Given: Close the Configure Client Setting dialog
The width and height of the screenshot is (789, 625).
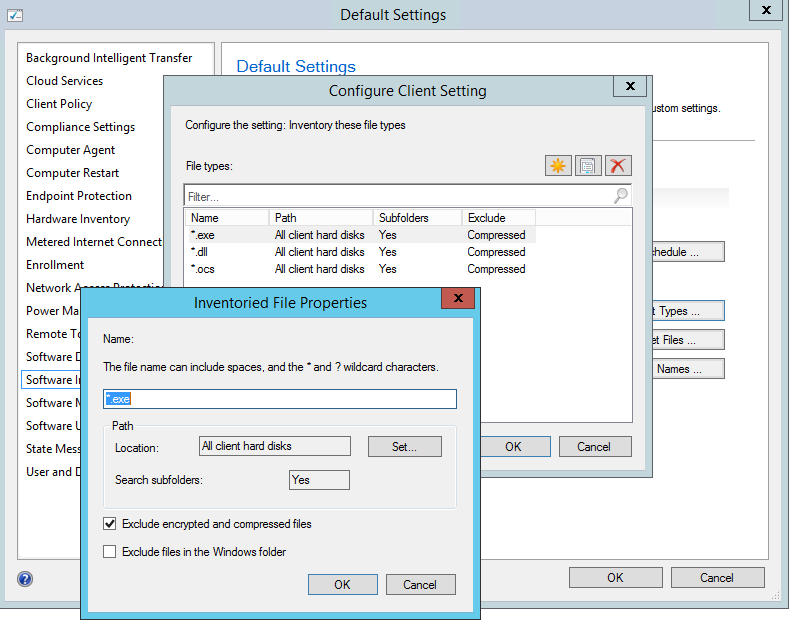Looking at the screenshot, I should (630, 86).
